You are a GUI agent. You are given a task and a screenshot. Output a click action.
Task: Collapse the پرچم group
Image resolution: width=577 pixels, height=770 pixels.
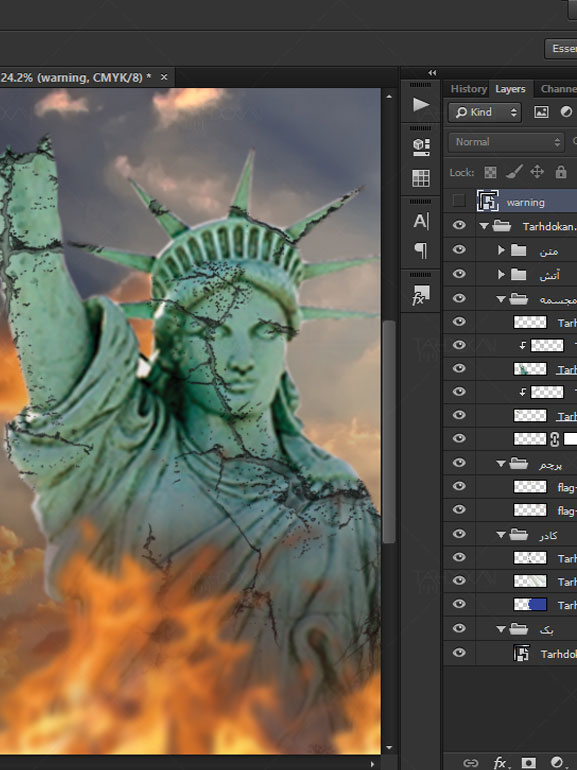501,464
